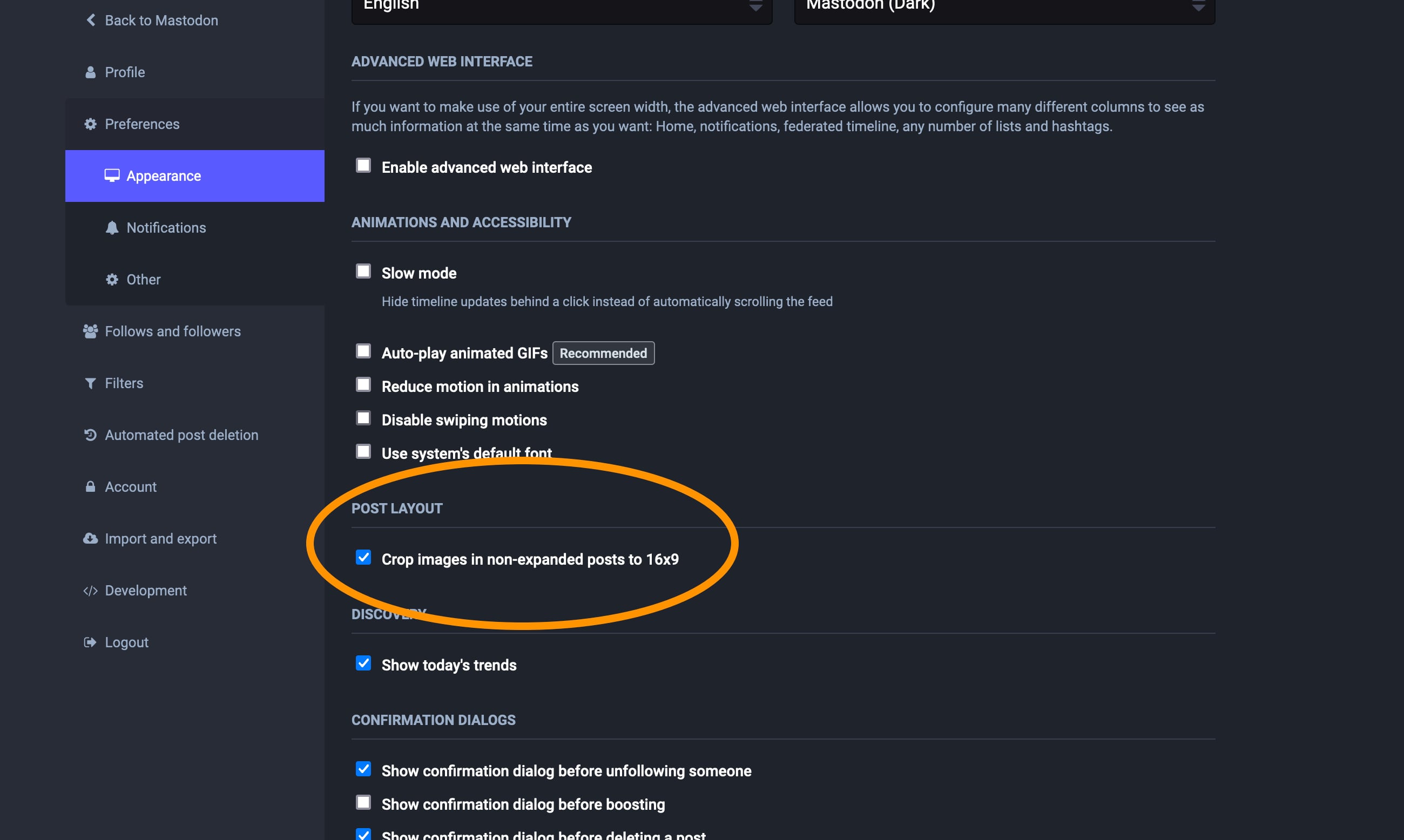
Task: Click the Logout link
Action: tap(126, 642)
